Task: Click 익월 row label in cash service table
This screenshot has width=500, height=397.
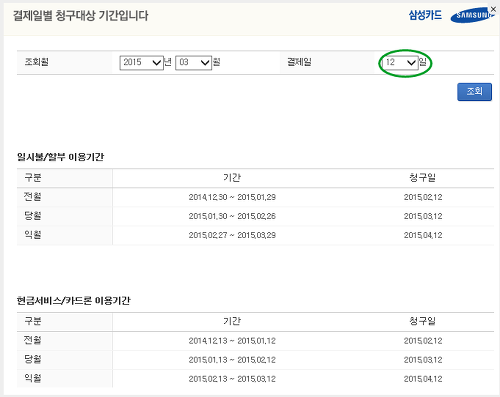Action: pos(33,378)
